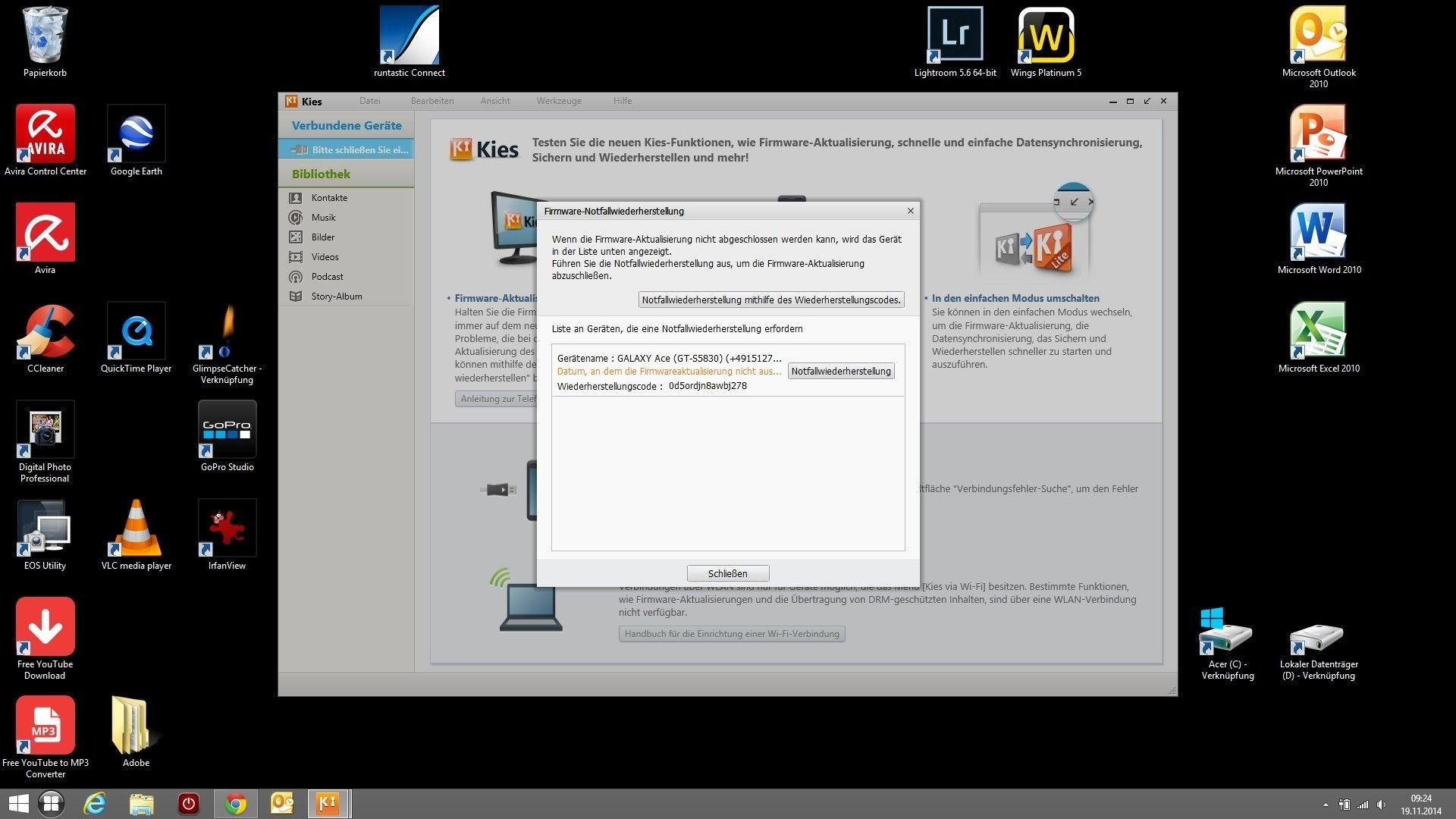
Task: Open the Datei menu in Kies
Action: click(370, 101)
